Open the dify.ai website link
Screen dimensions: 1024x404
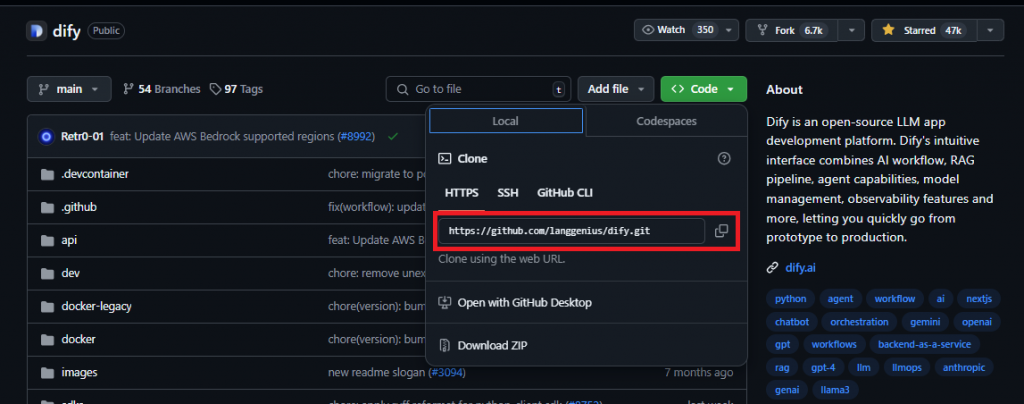[801, 268]
